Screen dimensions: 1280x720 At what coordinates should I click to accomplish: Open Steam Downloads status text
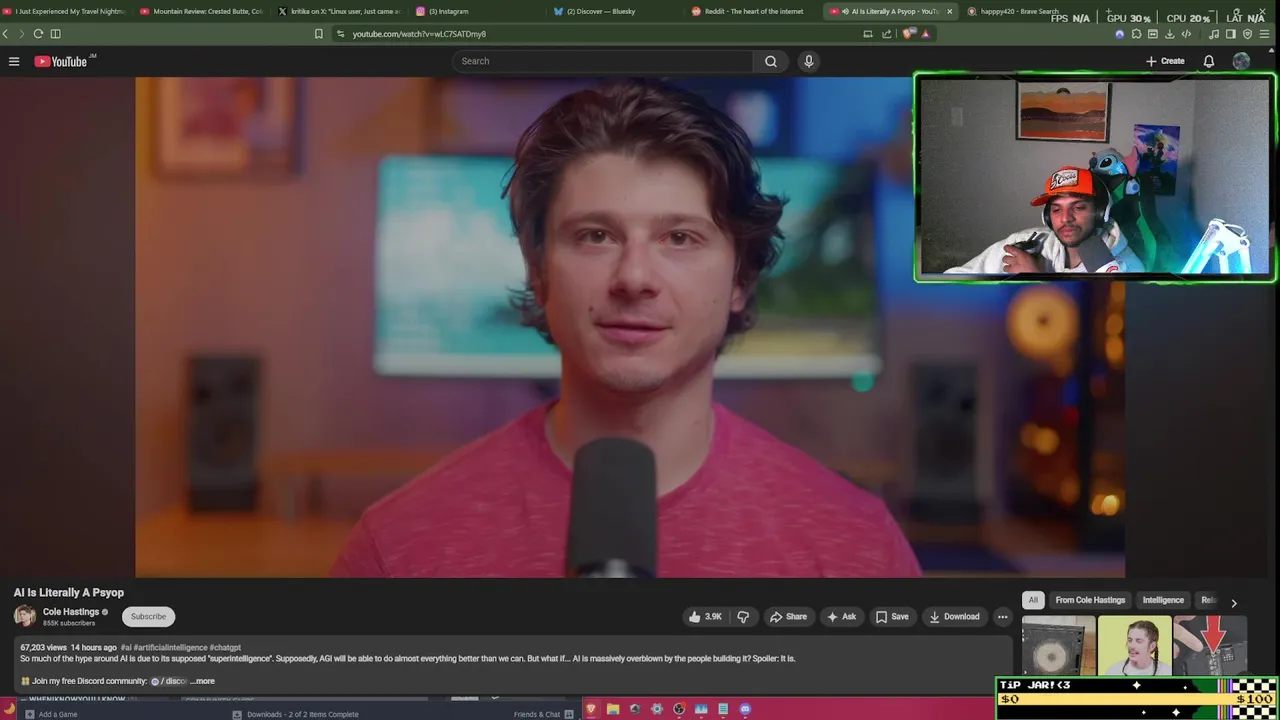[302, 714]
